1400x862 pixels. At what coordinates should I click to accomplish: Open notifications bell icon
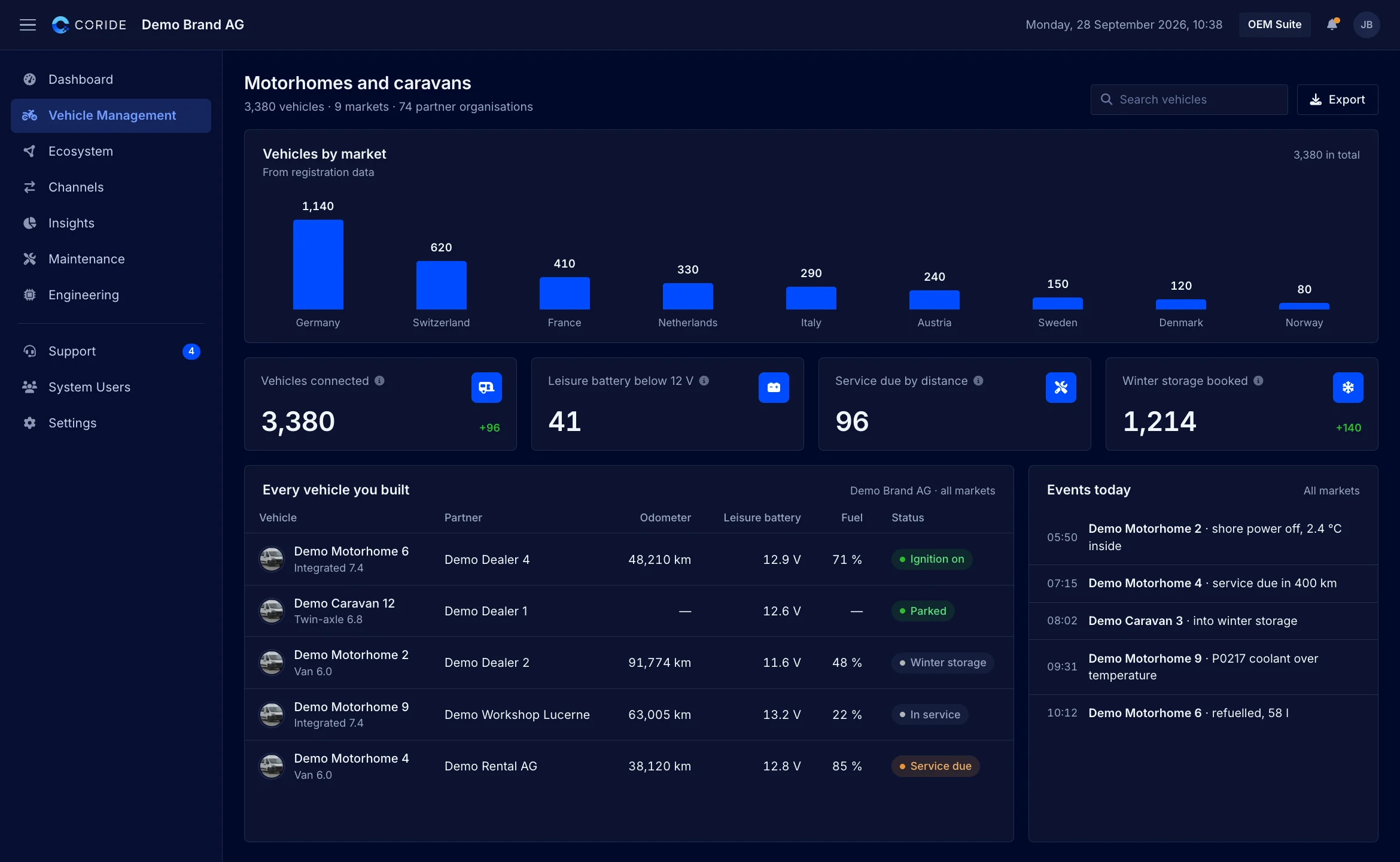click(1332, 25)
